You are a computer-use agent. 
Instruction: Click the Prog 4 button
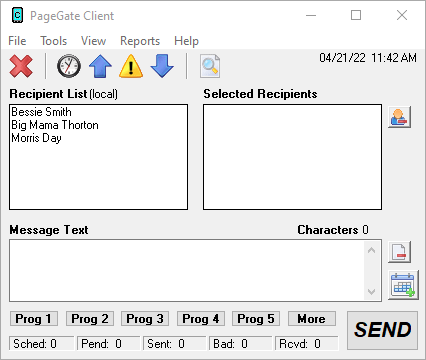(201, 319)
